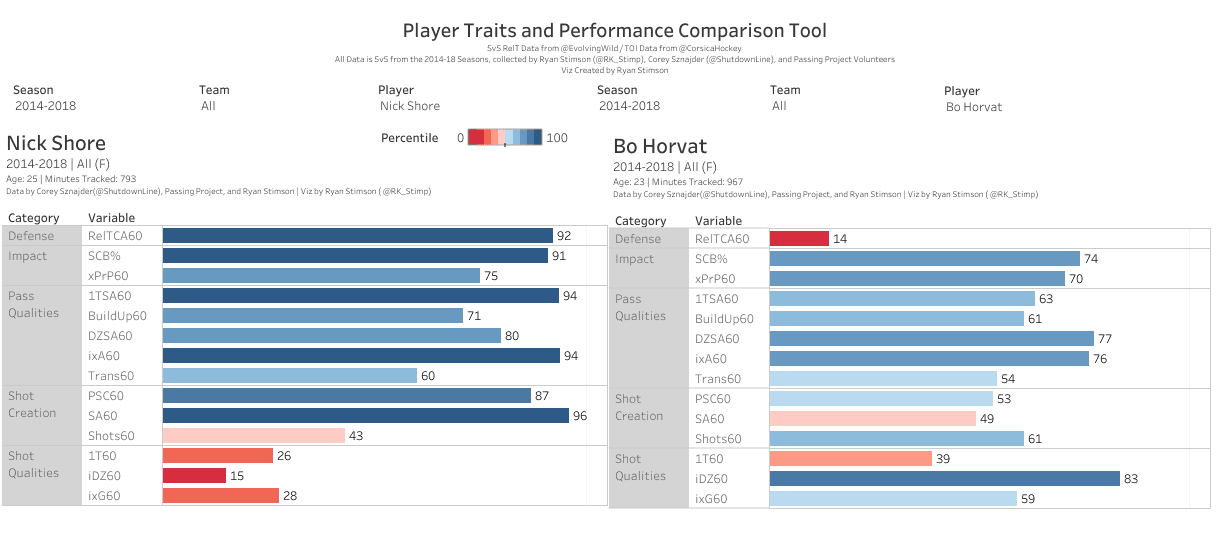Viewport: 1229px width, 545px height.
Task: Open the first Season filter showing 2014-2018
Action: pos(46,106)
